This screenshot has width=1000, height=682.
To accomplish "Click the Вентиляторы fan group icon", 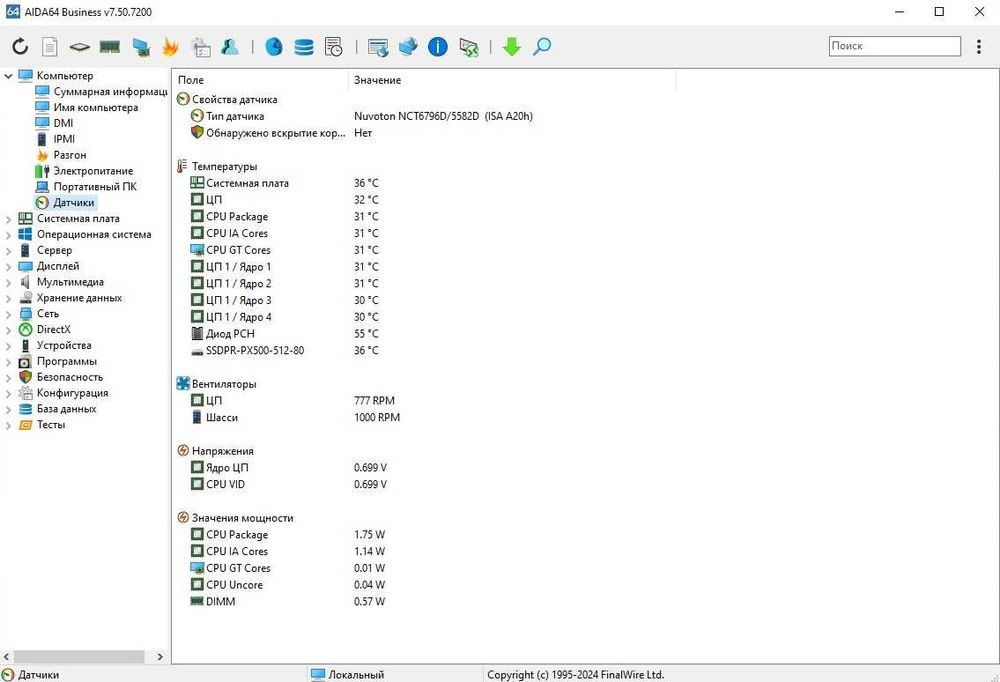I will pyautogui.click(x=183, y=384).
